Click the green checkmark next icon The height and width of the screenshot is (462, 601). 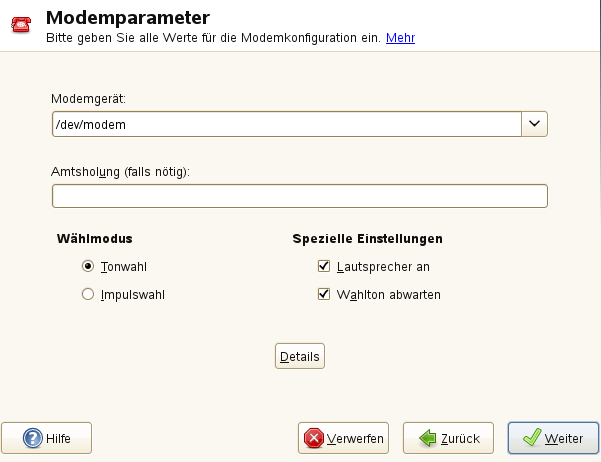[531, 438]
